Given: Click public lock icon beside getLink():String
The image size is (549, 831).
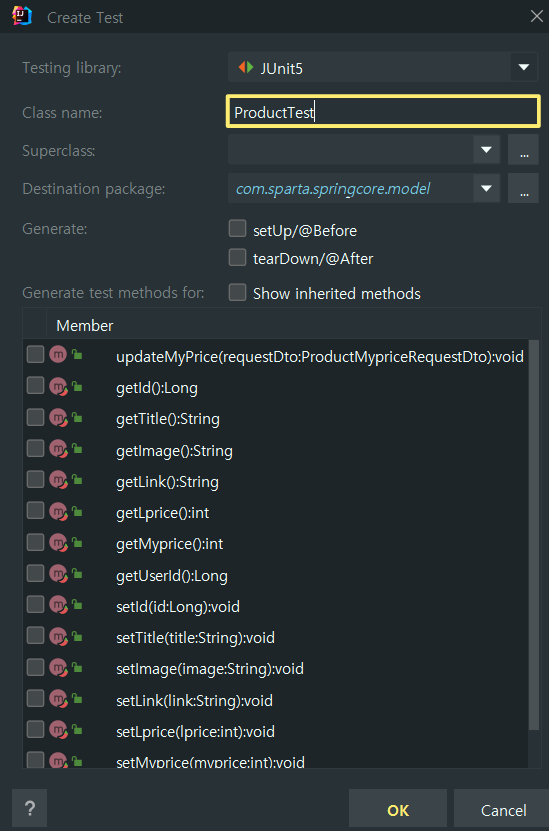Looking at the screenshot, I should point(77,480).
